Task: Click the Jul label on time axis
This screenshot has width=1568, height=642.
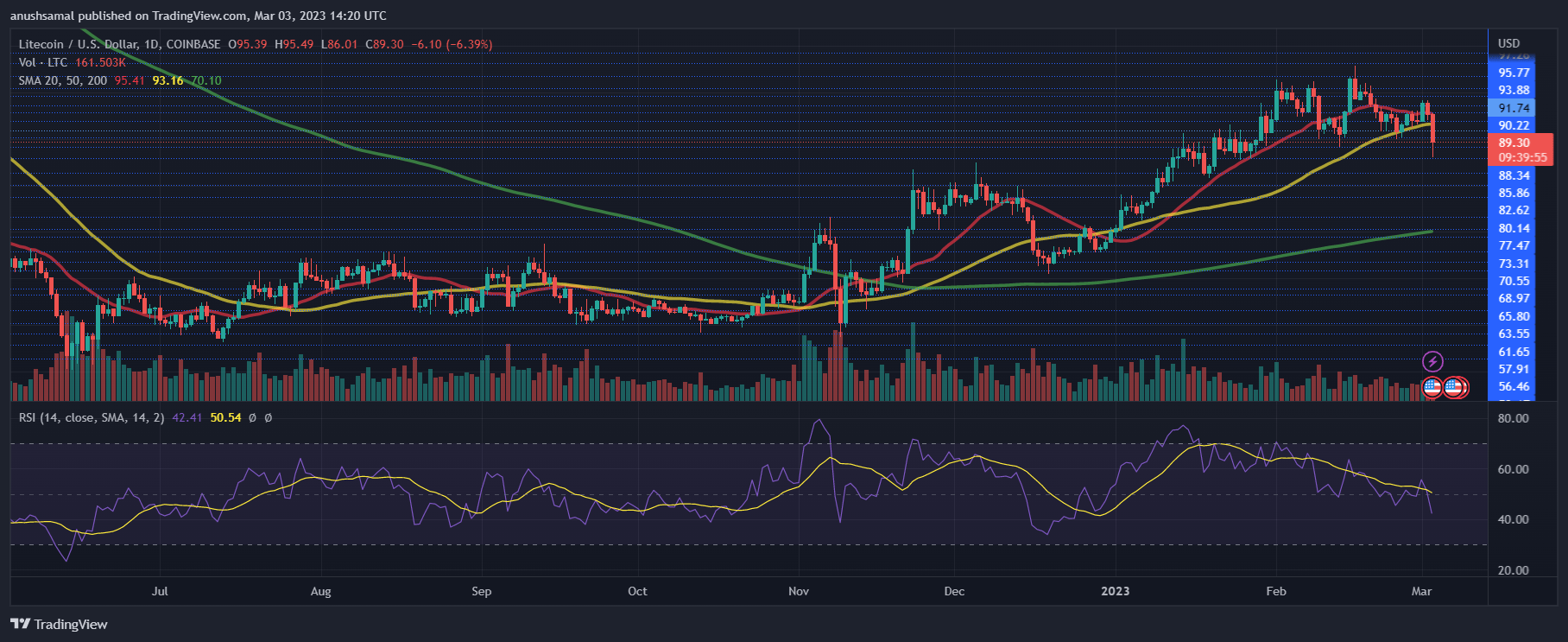Action: [x=160, y=591]
